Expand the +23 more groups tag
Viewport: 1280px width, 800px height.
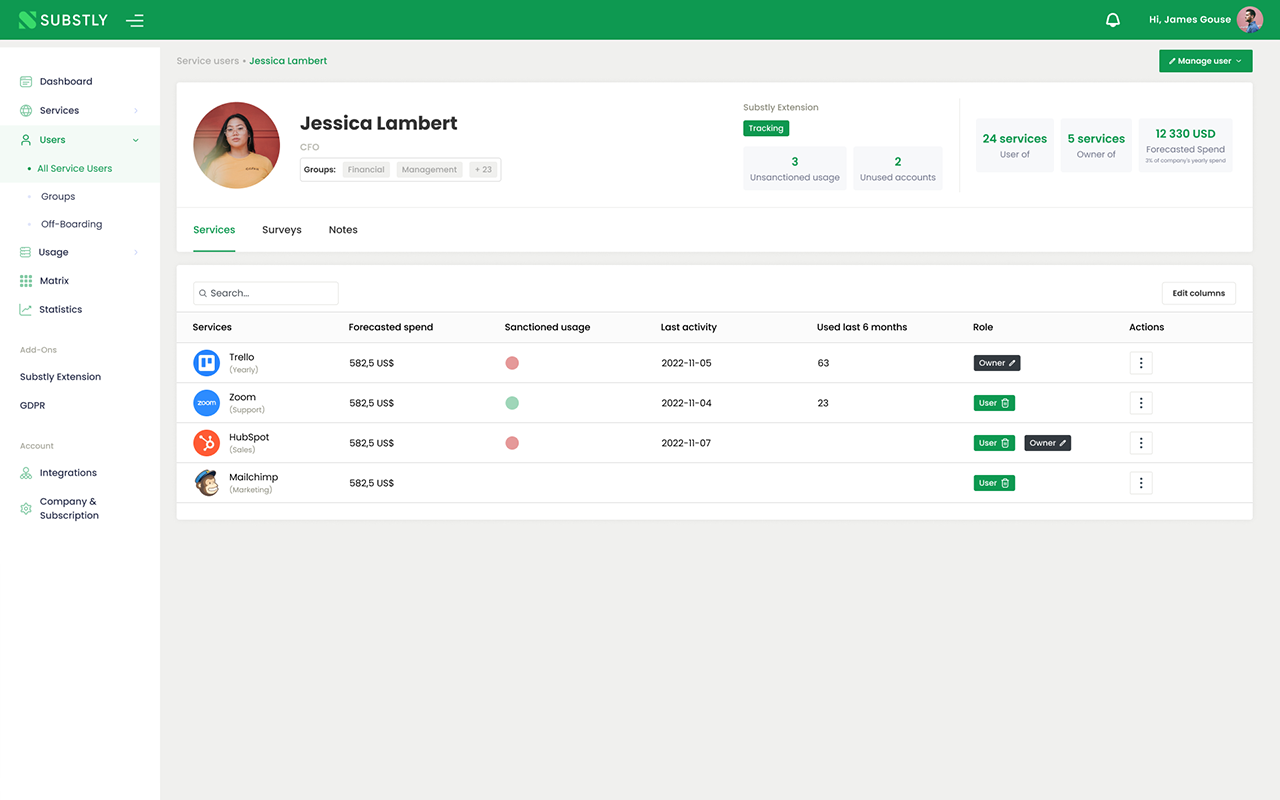[x=483, y=170]
